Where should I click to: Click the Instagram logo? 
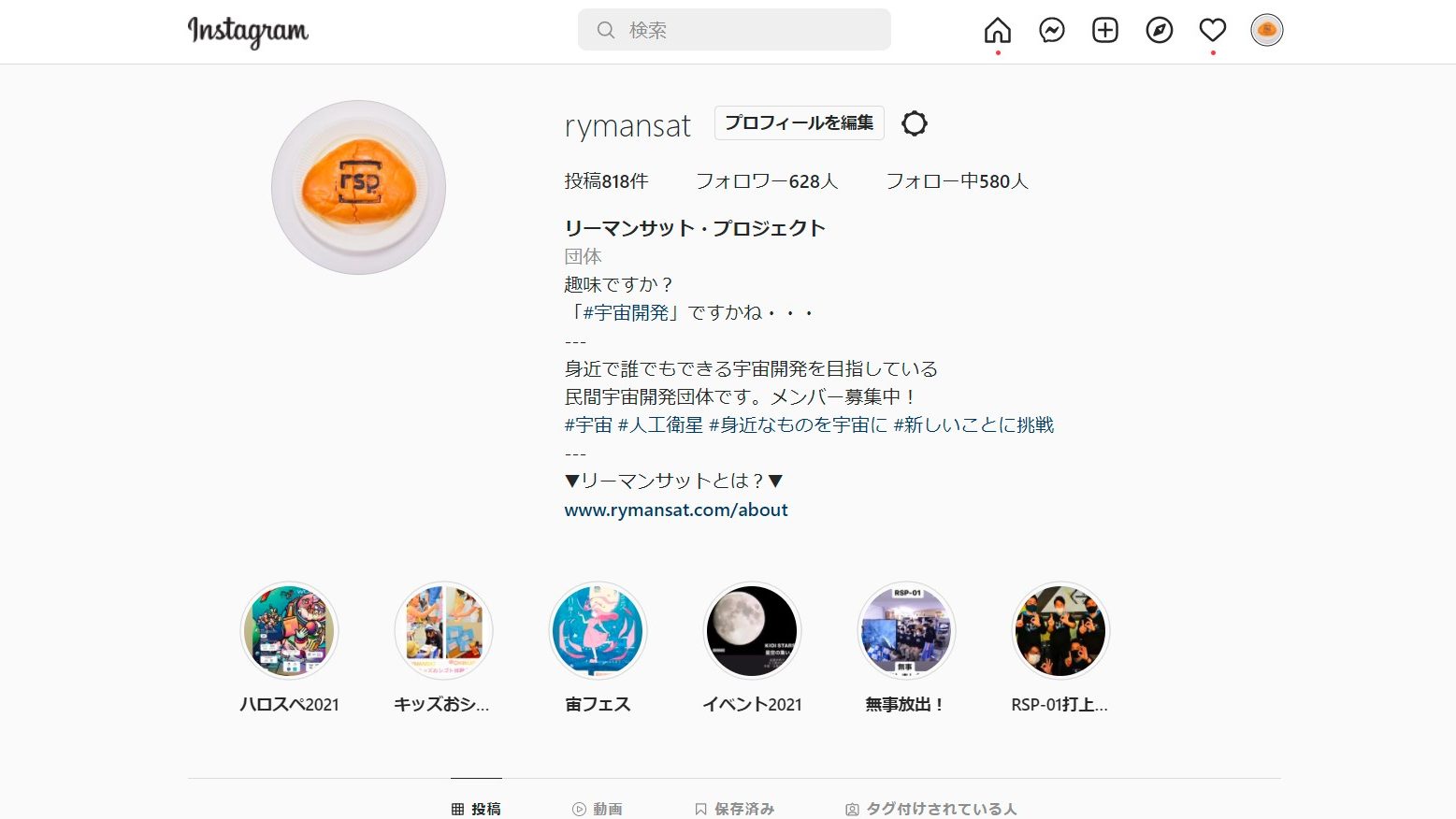pyautogui.click(x=248, y=31)
